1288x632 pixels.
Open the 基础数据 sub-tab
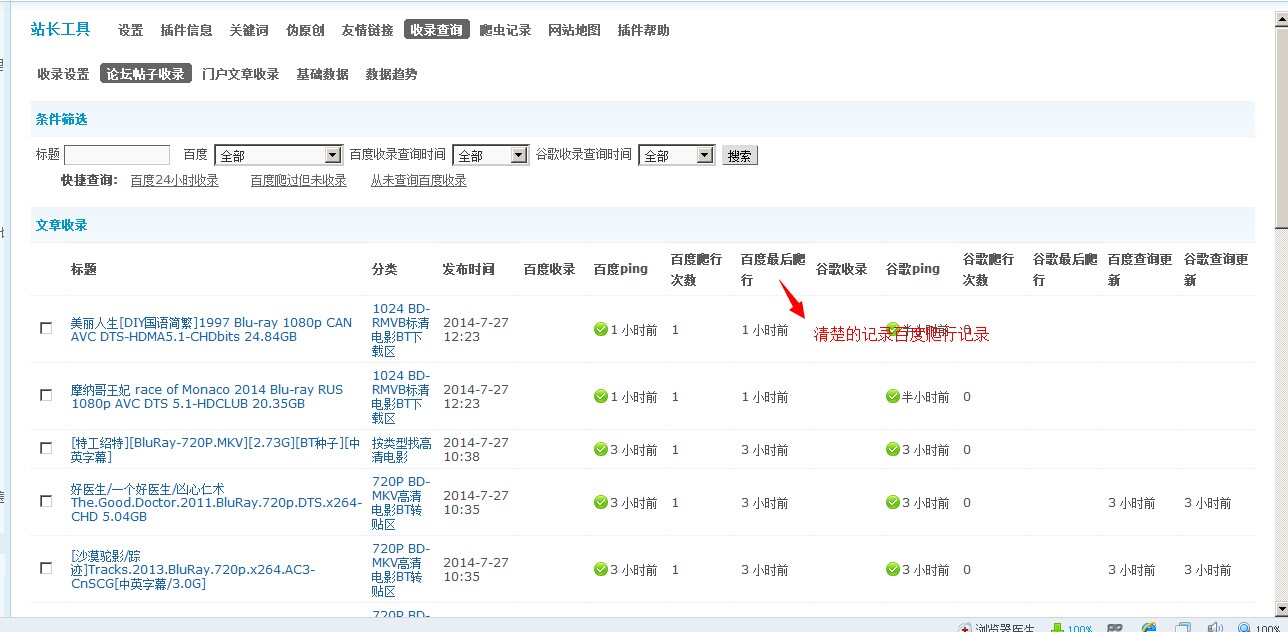[x=322, y=74]
